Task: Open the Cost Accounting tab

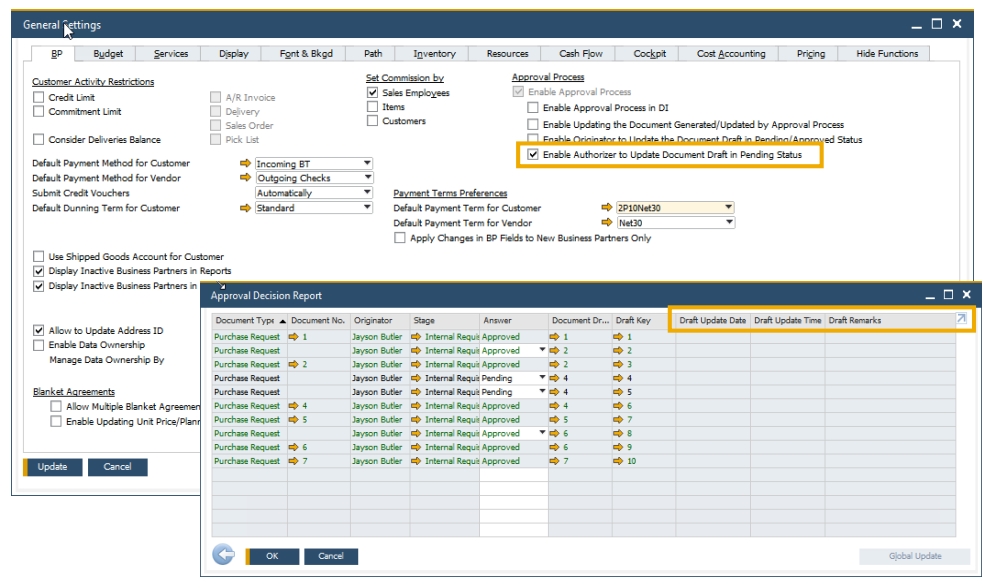Action: (x=731, y=54)
